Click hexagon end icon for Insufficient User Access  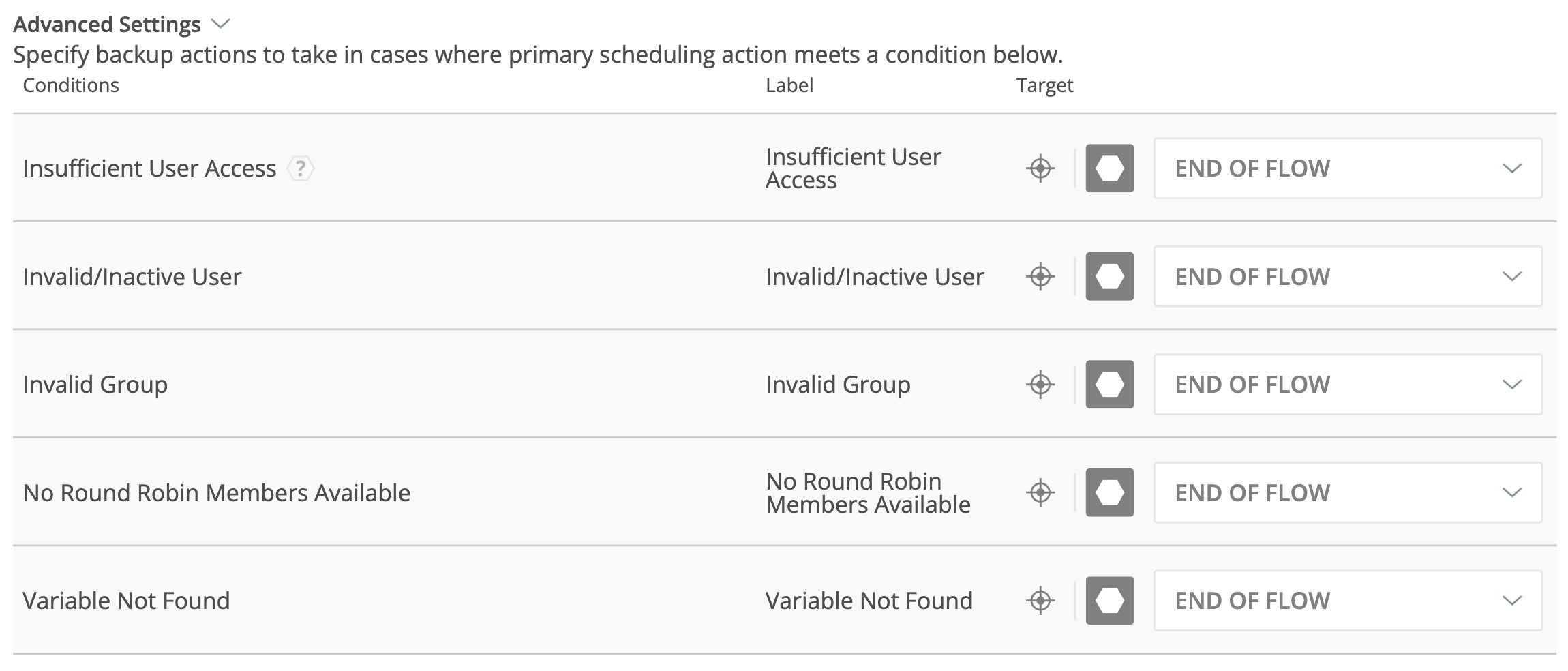[1109, 168]
